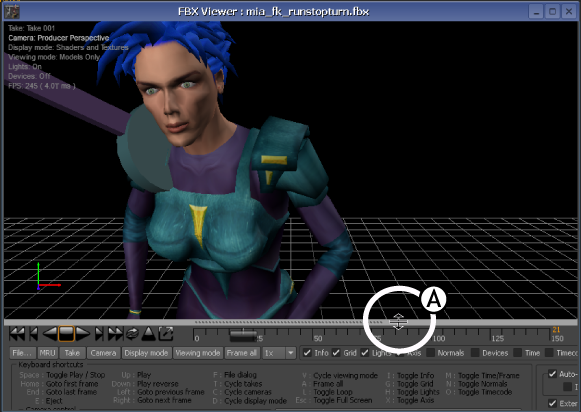Image resolution: width=581 pixels, height=412 pixels.
Task: Jump to first frame with rewind icon
Action: (17, 334)
